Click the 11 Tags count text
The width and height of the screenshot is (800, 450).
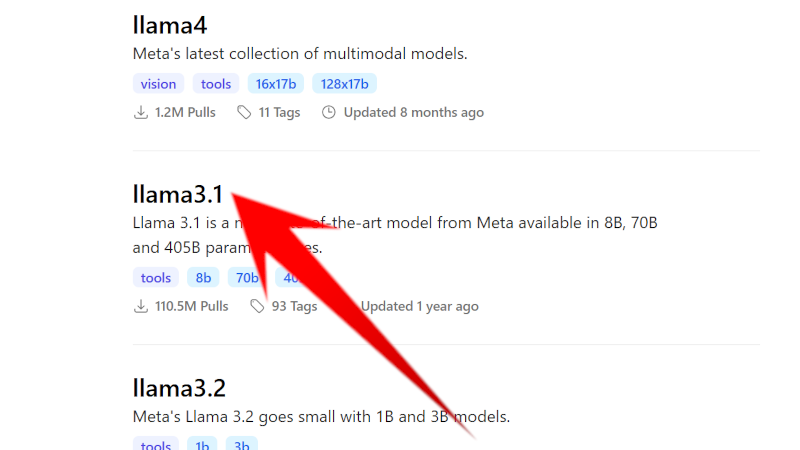point(279,113)
